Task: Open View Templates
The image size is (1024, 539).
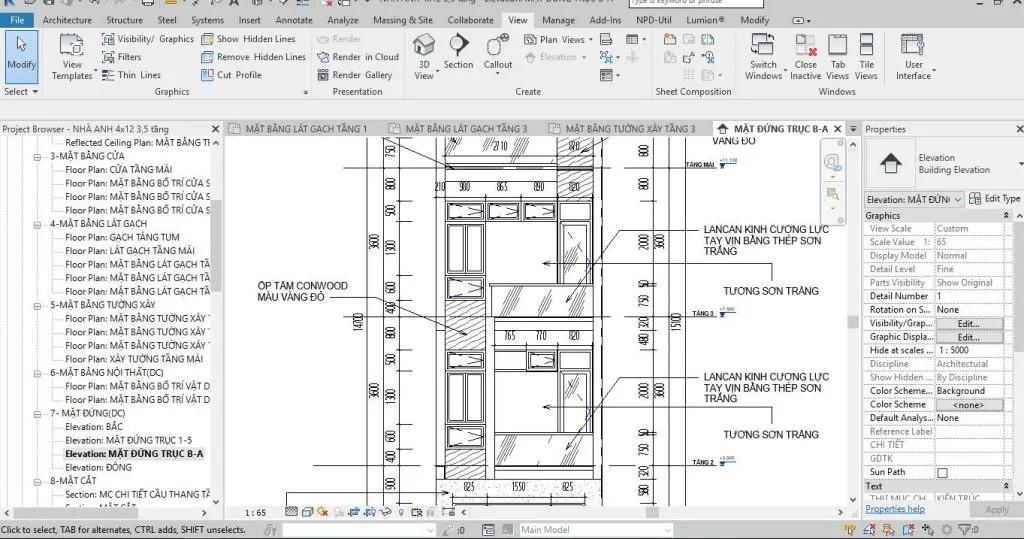Action: tap(72, 57)
